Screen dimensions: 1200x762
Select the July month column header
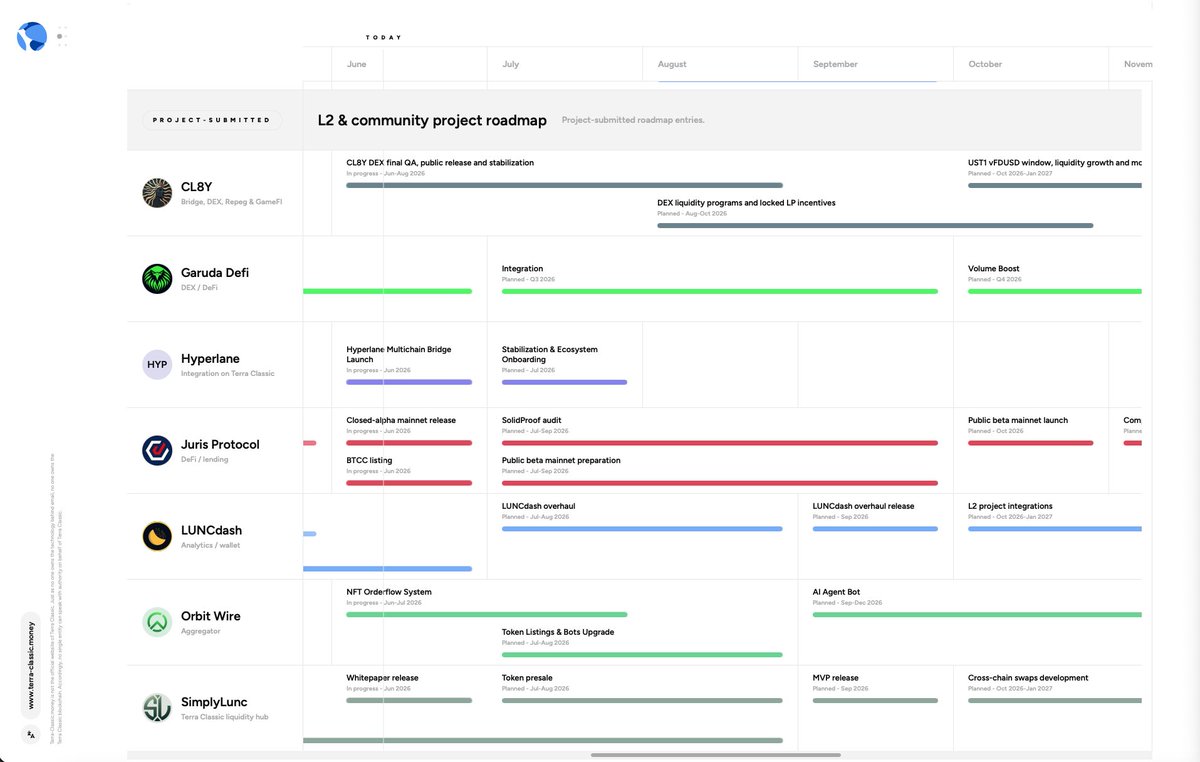(x=511, y=64)
